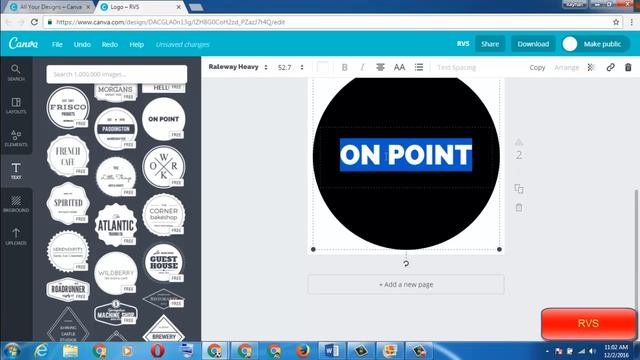Select the WORK crossed-lines logo template
The image size is (640, 360).
[164, 167]
